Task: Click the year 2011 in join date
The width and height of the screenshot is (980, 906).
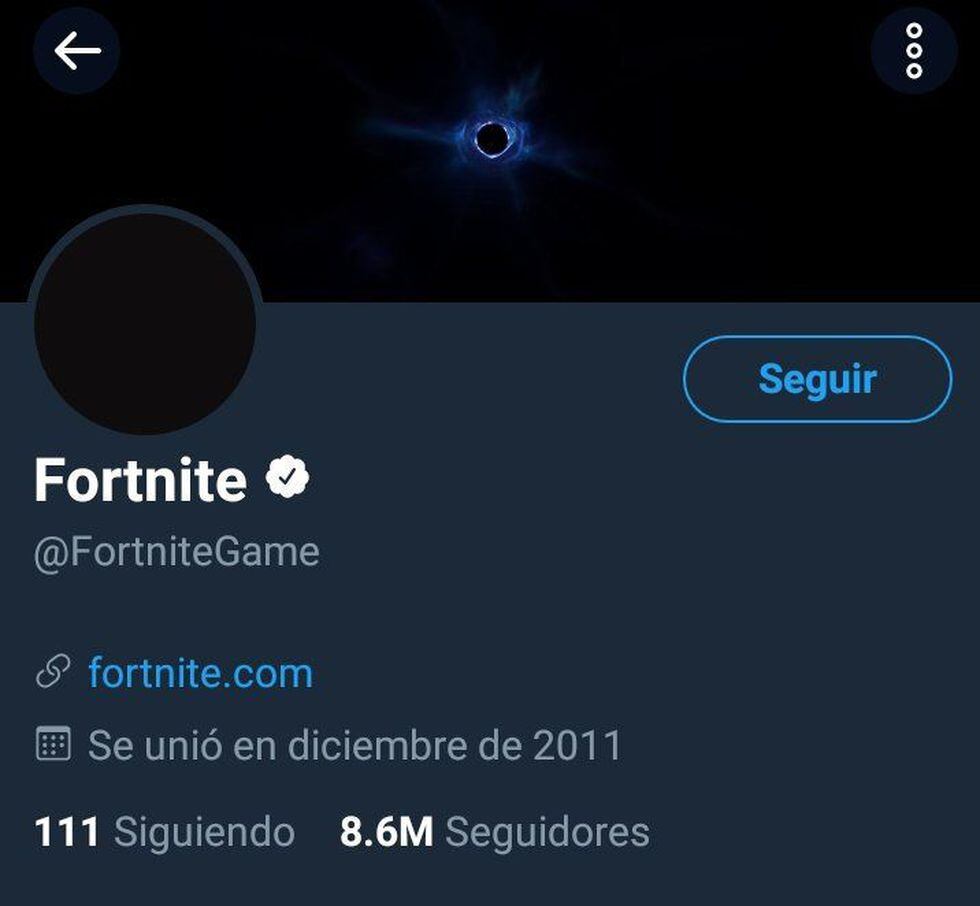Action: pyautogui.click(x=577, y=745)
